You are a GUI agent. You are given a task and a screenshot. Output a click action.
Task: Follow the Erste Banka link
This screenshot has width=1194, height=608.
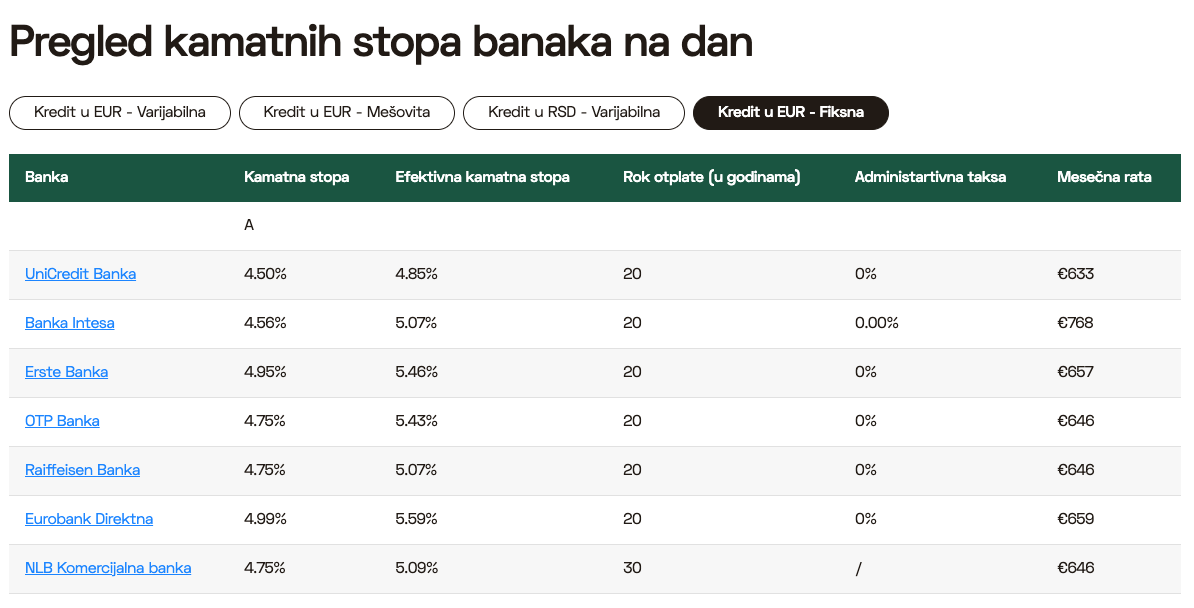67,372
